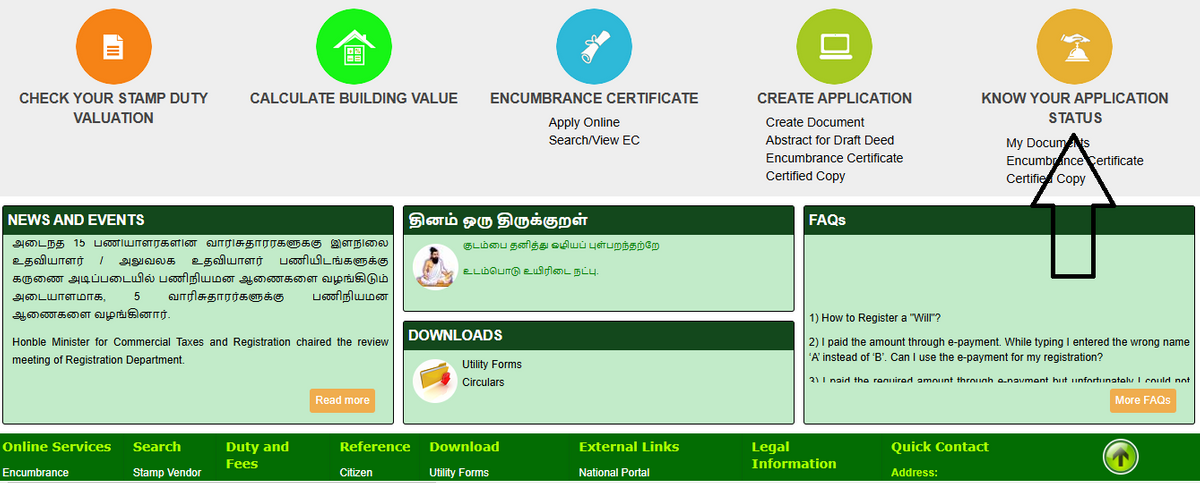Image resolution: width=1200 pixels, height=483 pixels.
Task: Open National Portal under External Links
Action: (x=614, y=472)
